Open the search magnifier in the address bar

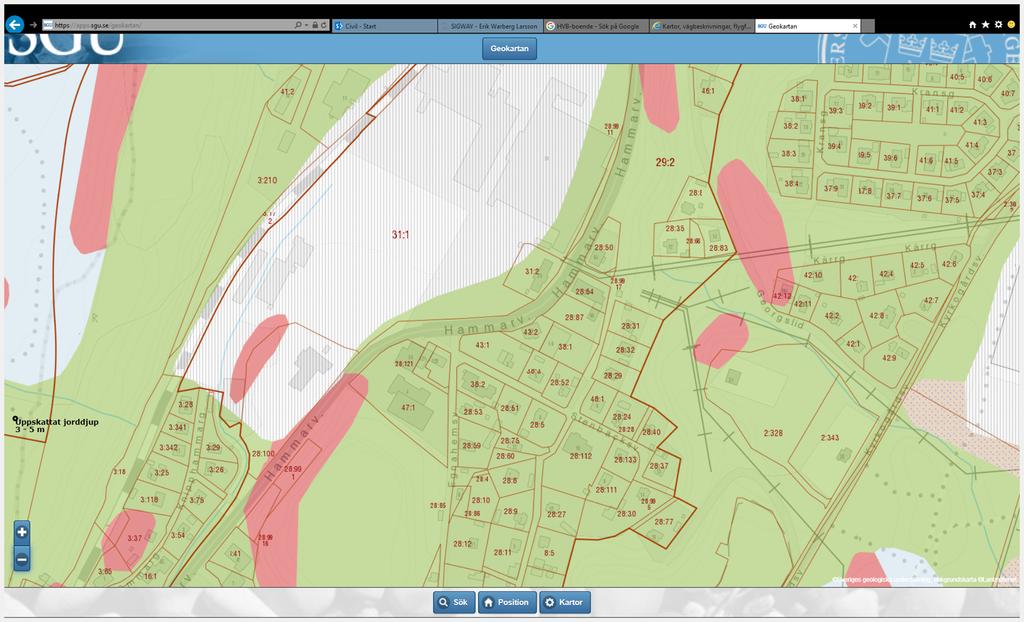tap(298, 25)
